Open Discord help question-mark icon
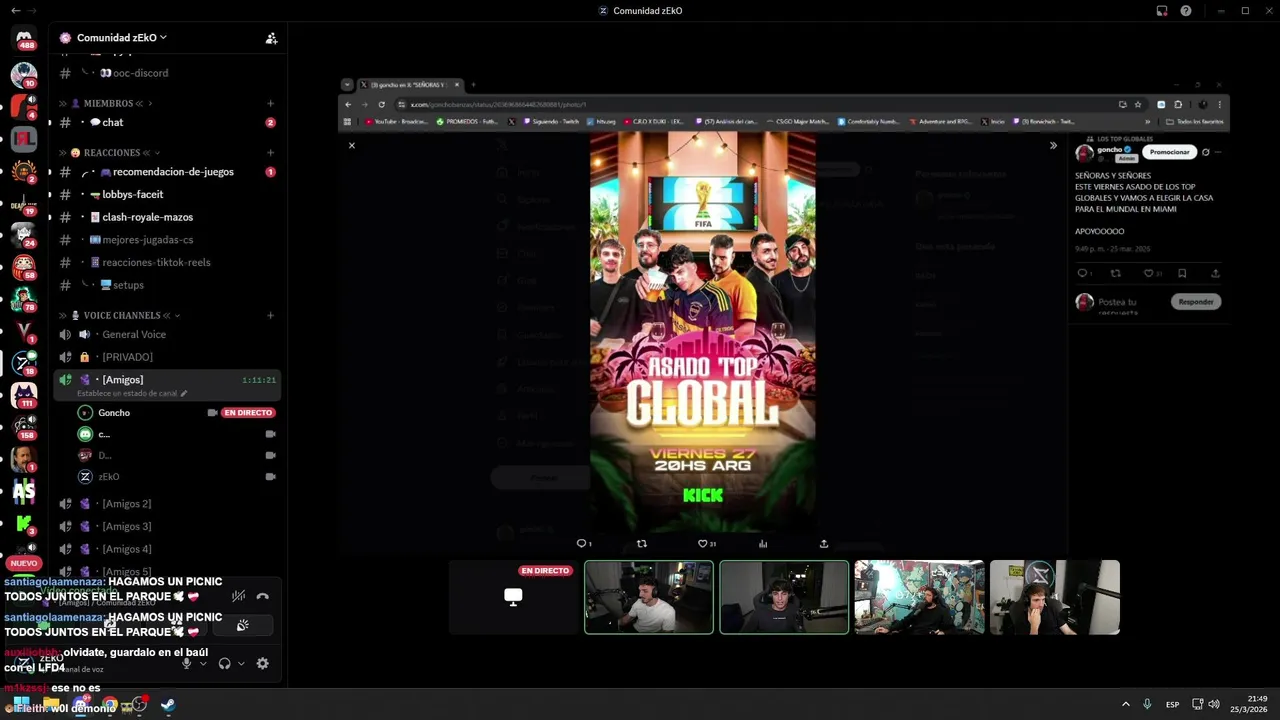Screen dimensions: 1280x720 [x=1186, y=11]
